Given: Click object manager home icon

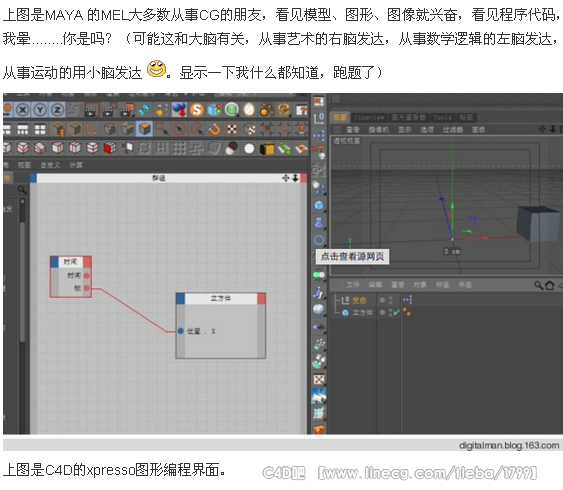Looking at the screenshot, I should tap(549, 285).
